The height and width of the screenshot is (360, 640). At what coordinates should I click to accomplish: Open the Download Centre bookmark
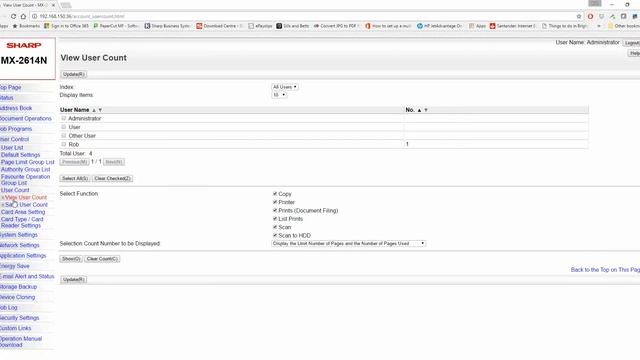(219, 26)
